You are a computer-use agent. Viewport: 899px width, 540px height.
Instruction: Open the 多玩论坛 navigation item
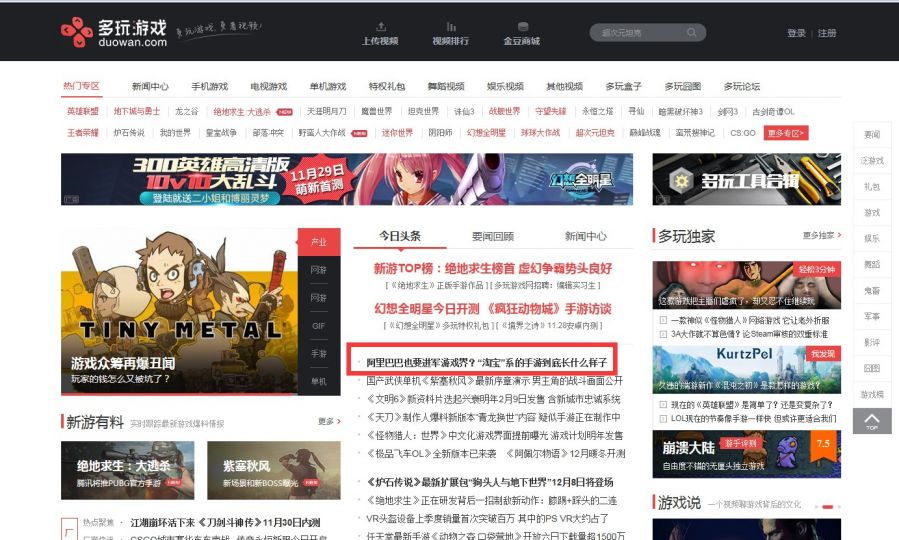[x=742, y=87]
